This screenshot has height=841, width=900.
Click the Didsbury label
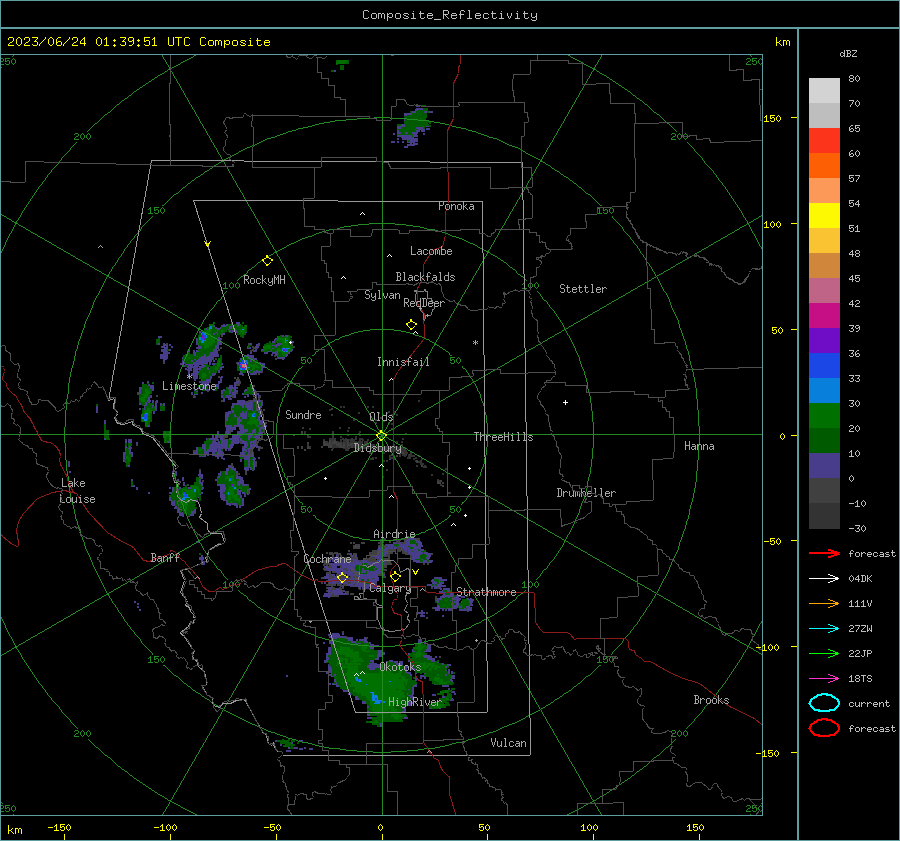[378, 448]
